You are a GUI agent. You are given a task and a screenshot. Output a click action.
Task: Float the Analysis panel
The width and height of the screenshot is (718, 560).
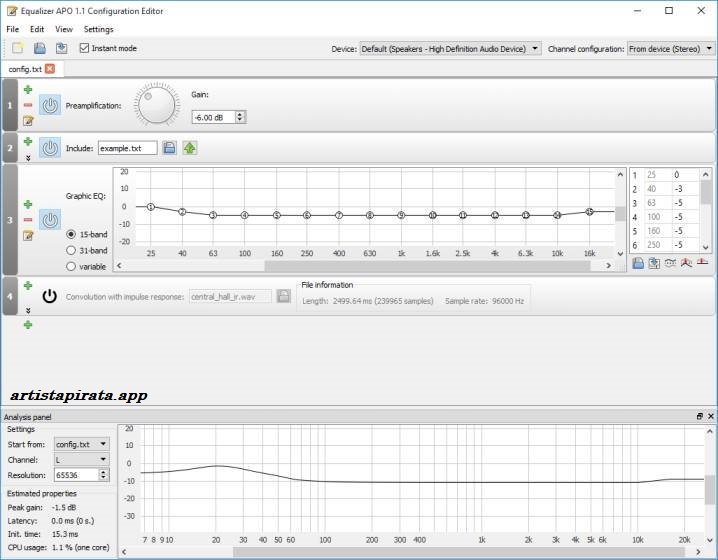(700, 416)
